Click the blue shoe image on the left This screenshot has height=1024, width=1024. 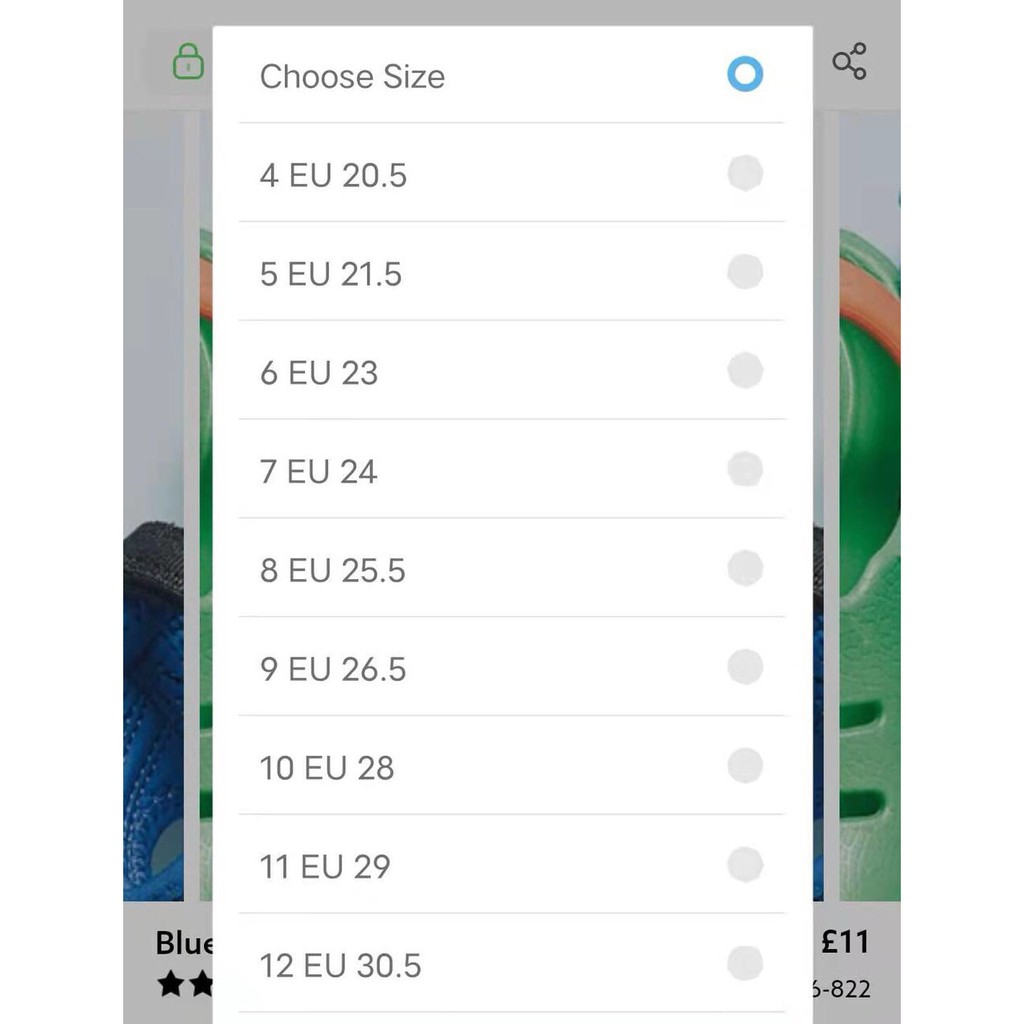pos(153,700)
